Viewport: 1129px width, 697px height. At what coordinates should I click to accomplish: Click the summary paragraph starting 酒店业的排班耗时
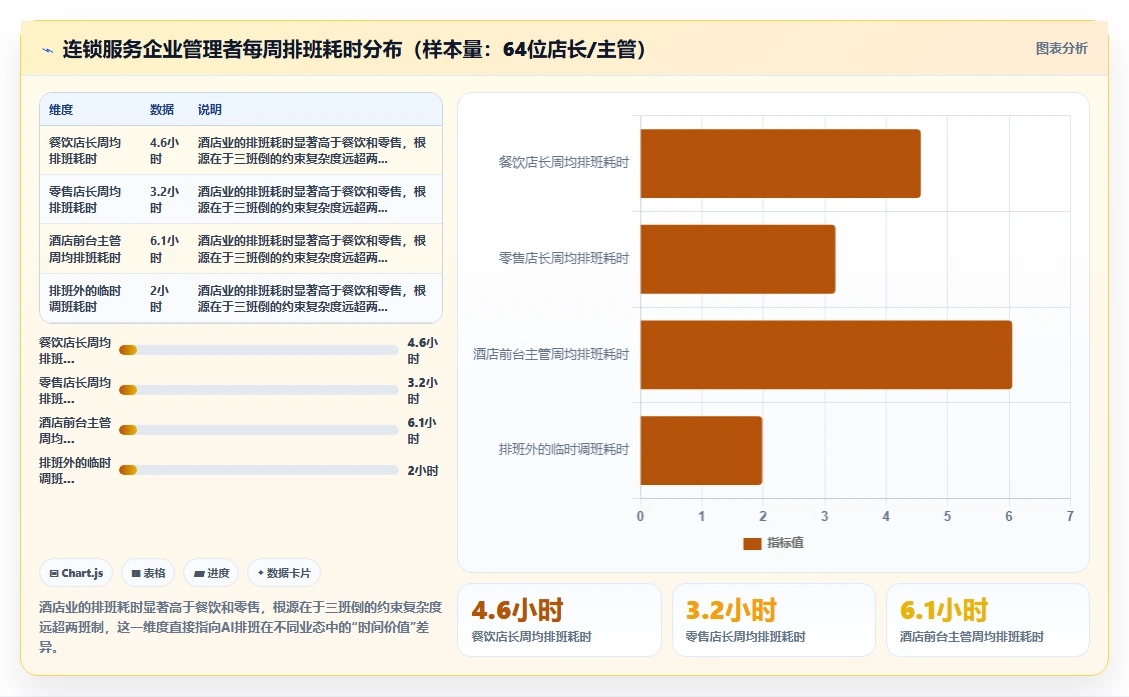tap(240, 626)
